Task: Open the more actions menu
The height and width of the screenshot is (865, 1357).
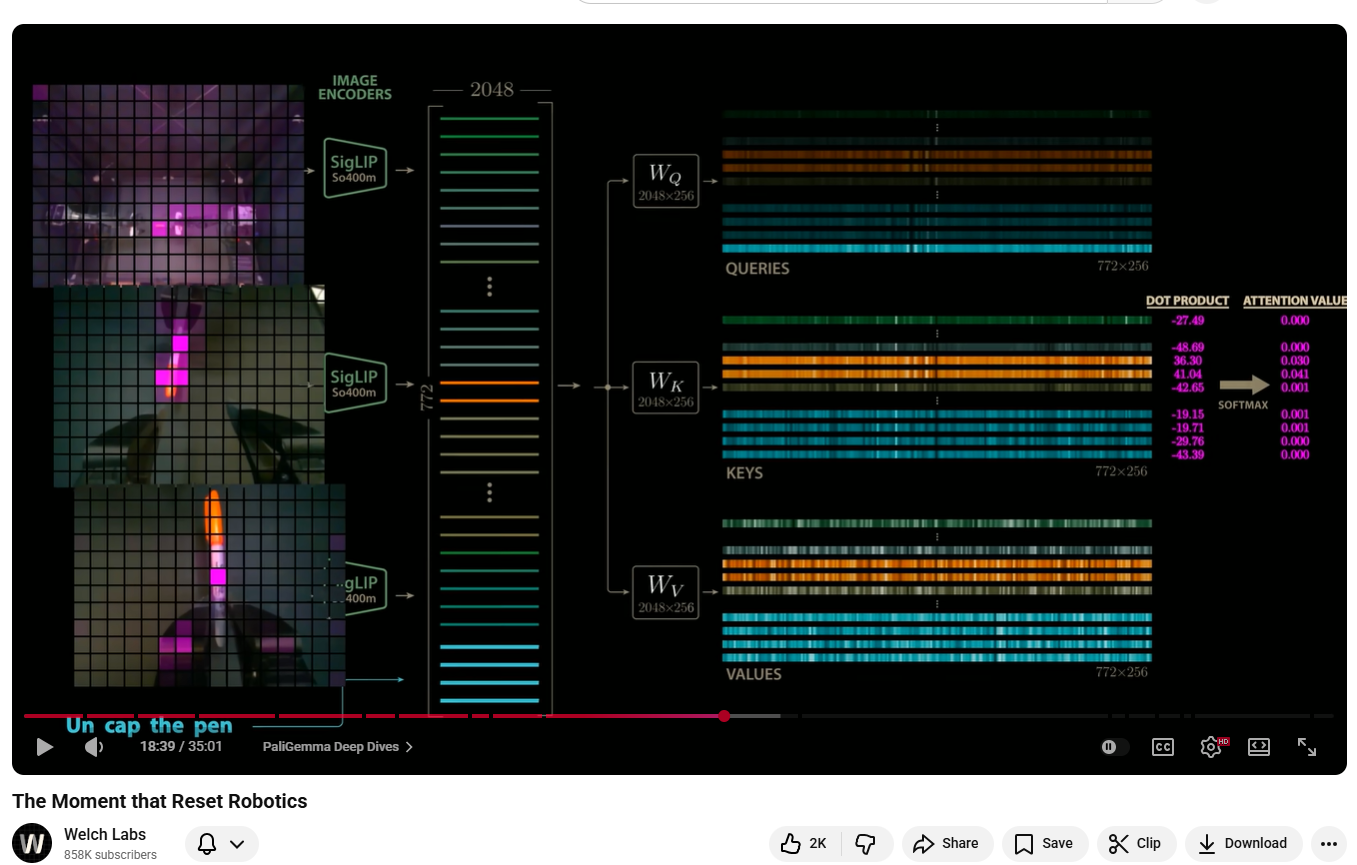Action: click(x=1329, y=843)
